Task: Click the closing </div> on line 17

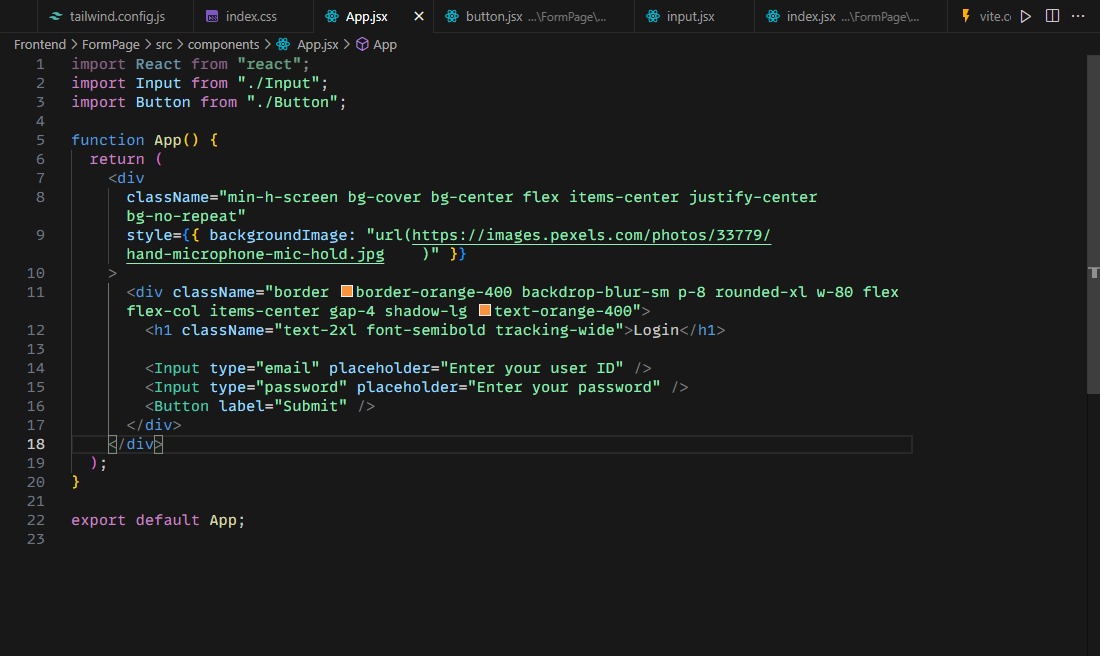Action: (x=154, y=424)
